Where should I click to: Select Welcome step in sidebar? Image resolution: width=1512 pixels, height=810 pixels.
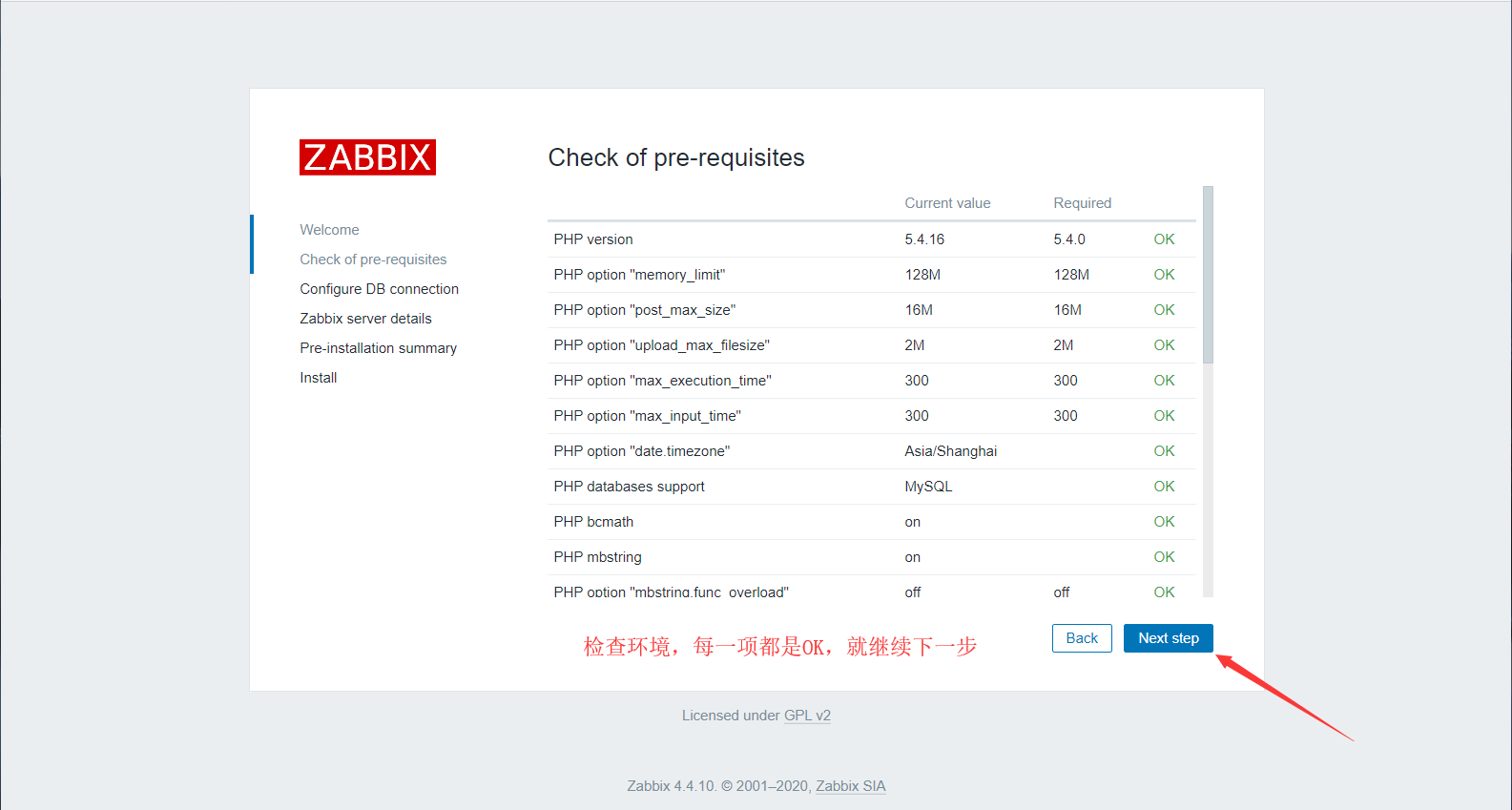pyautogui.click(x=329, y=230)
